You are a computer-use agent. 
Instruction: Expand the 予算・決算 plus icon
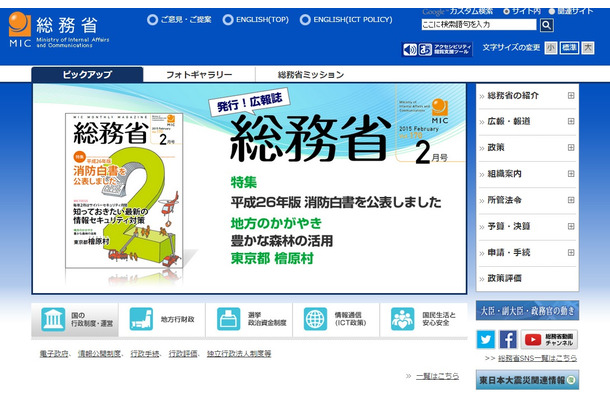[x=571, y=226]
